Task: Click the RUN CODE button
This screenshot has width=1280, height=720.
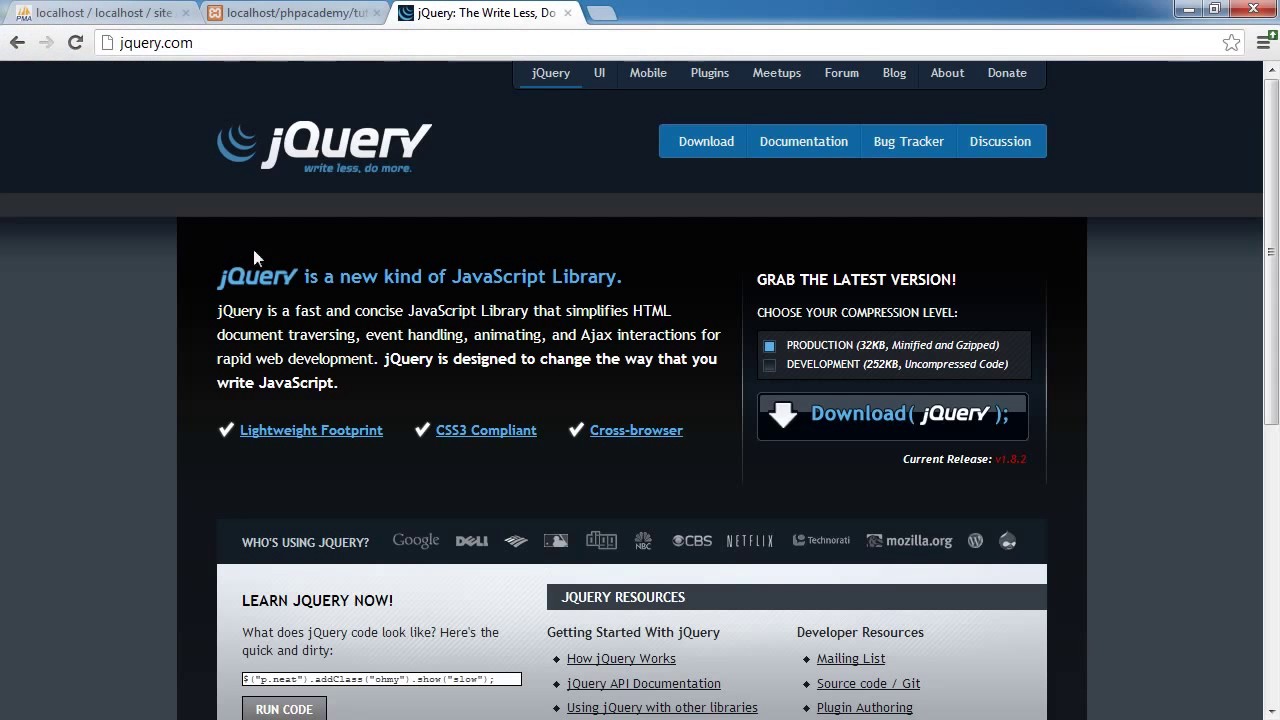Action: [x=284, y=709]
